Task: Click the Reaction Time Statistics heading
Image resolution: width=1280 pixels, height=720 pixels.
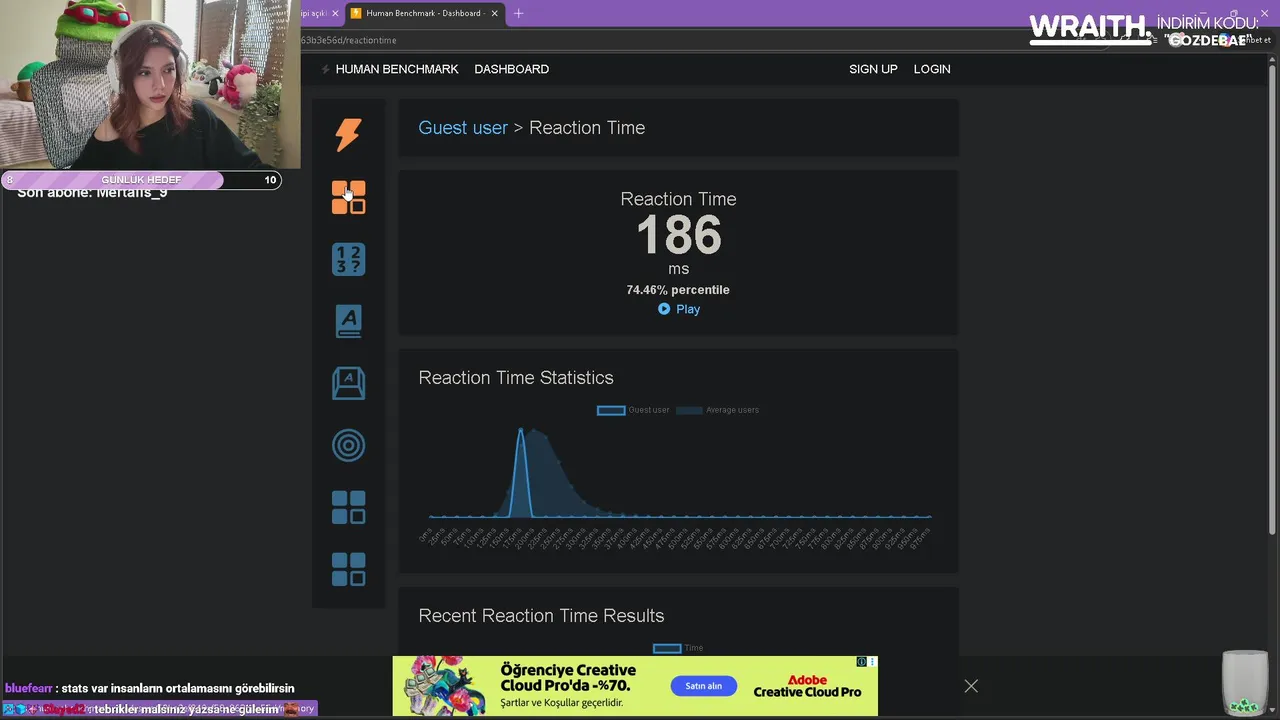Action: point(516,378)
